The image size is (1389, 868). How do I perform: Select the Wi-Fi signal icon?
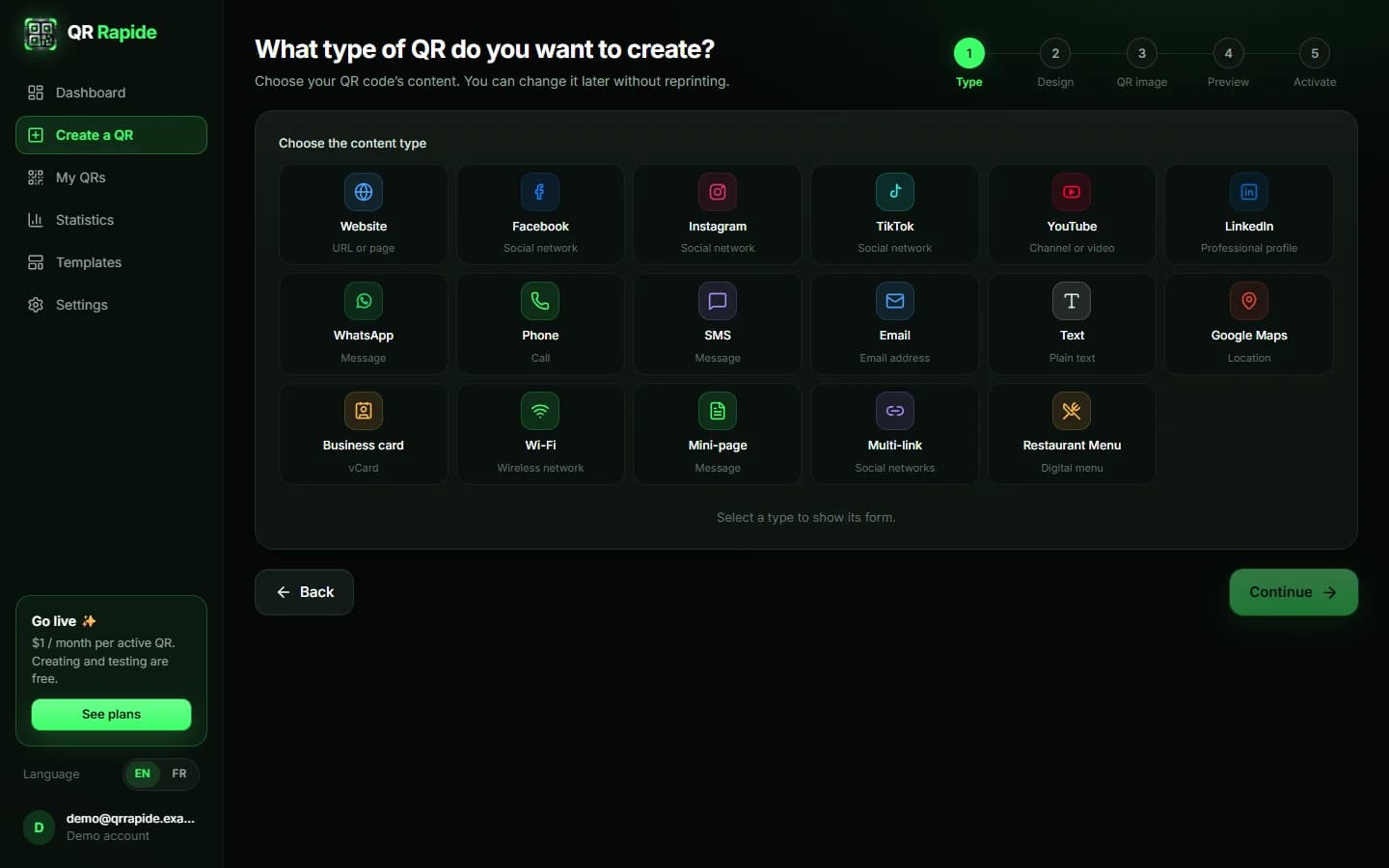click(540, 411)
